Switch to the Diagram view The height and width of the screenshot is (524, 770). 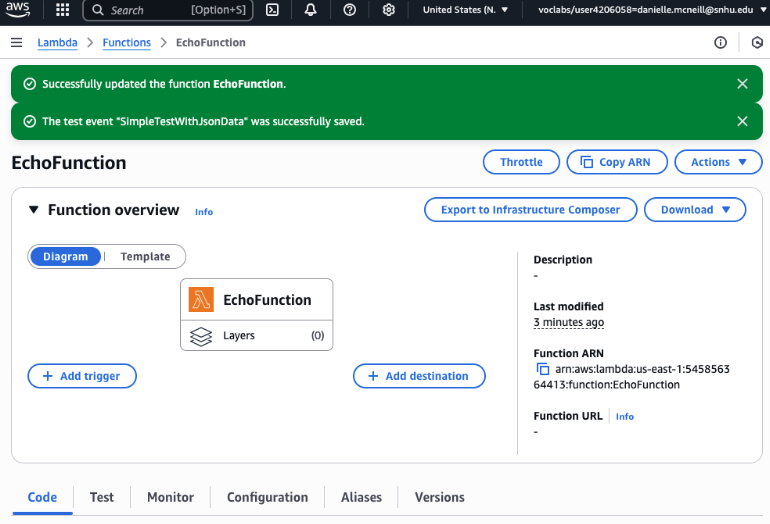[65, 256]
